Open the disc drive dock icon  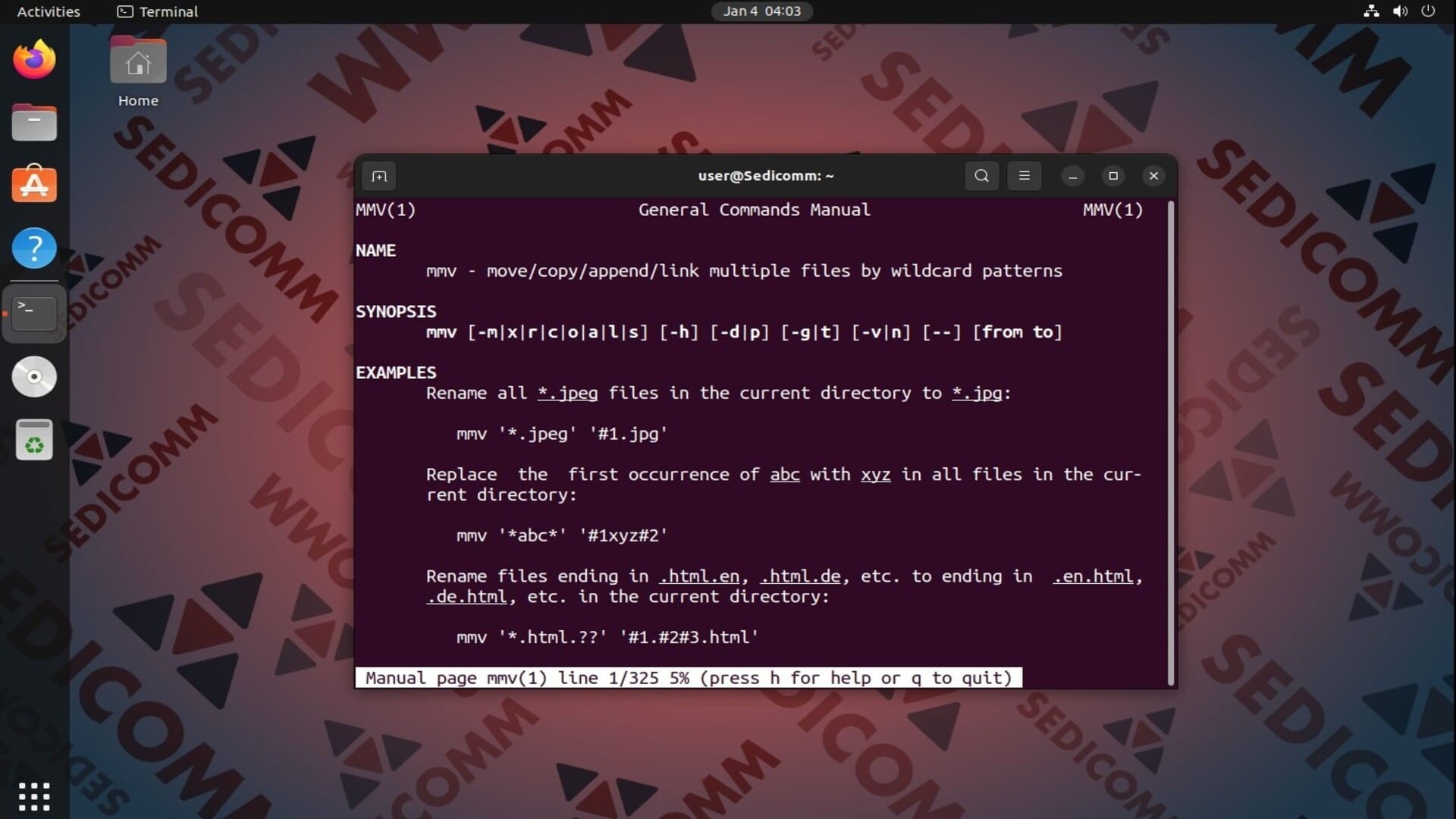coord(34,376)
